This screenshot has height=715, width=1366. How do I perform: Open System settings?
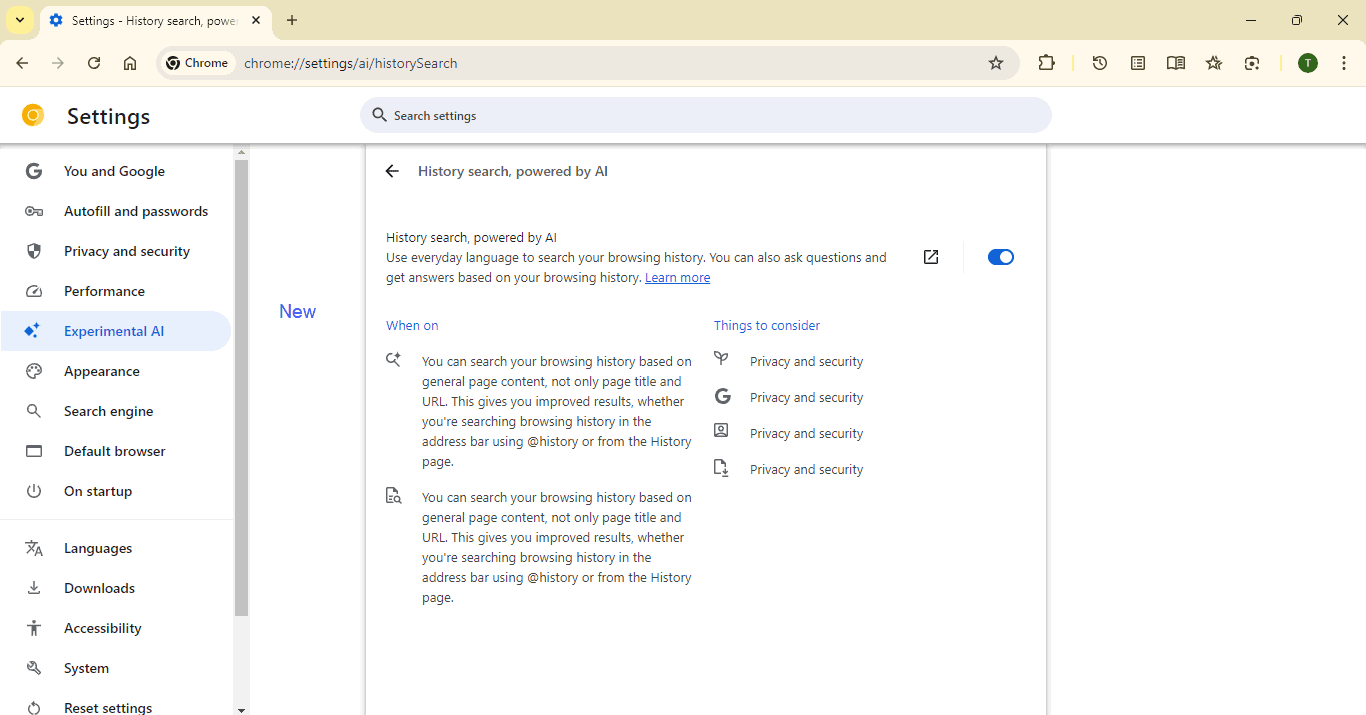(116, 668)
